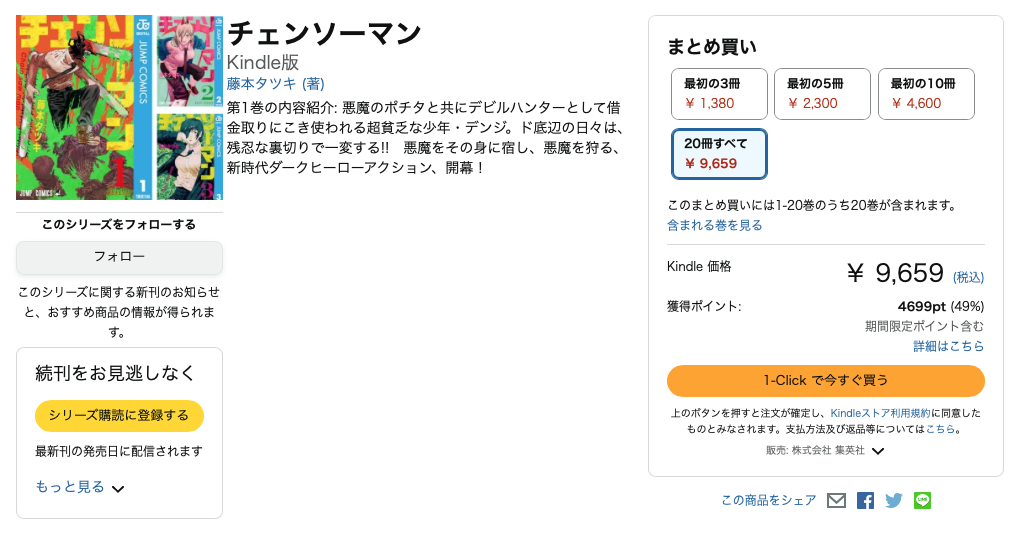The width and height of the screenshot is (1026, 542).
Task: Select the 最初の5冊 bundle option
Action: pyautogui.click(x=822, y=93)
